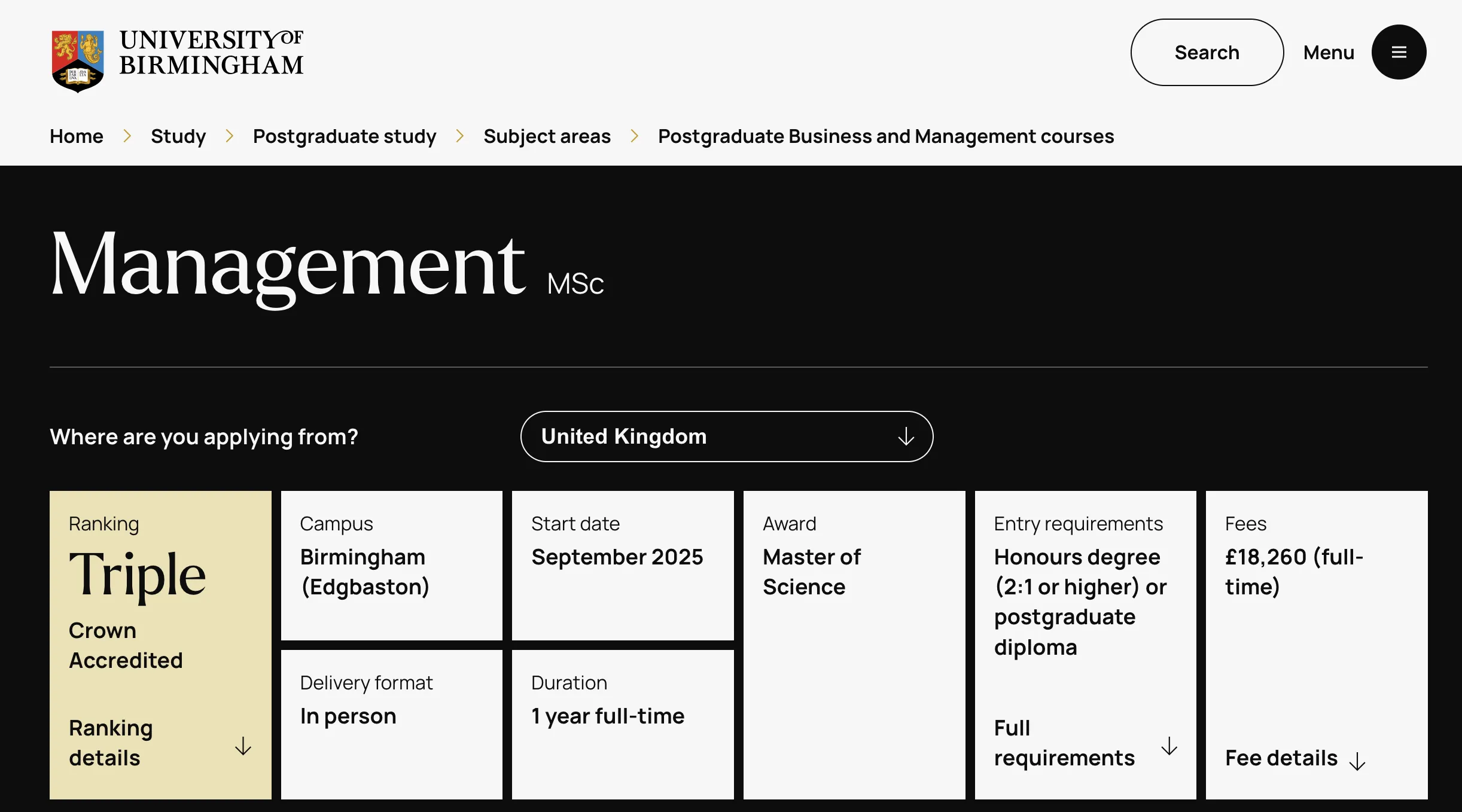The width and height of the screenshot is (1462, 812).
Task: Click the dropdown arrow in United Kingdom selector
Action: pos(906,436)
